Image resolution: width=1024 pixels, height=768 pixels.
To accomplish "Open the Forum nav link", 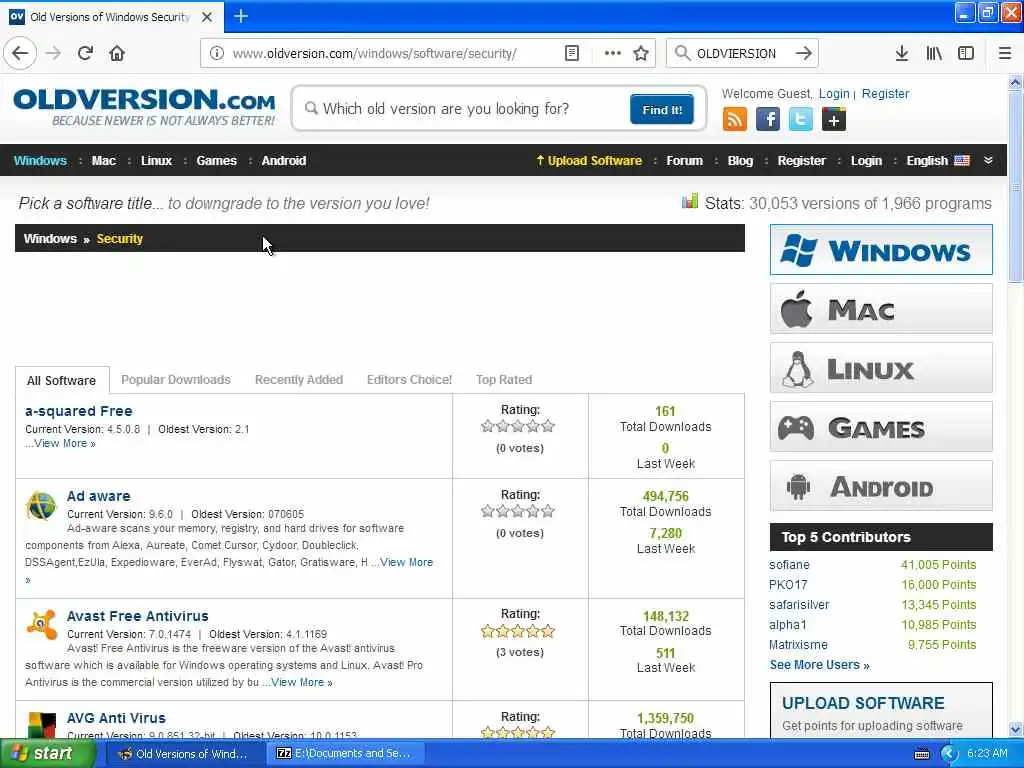I will tap(684, 161).
